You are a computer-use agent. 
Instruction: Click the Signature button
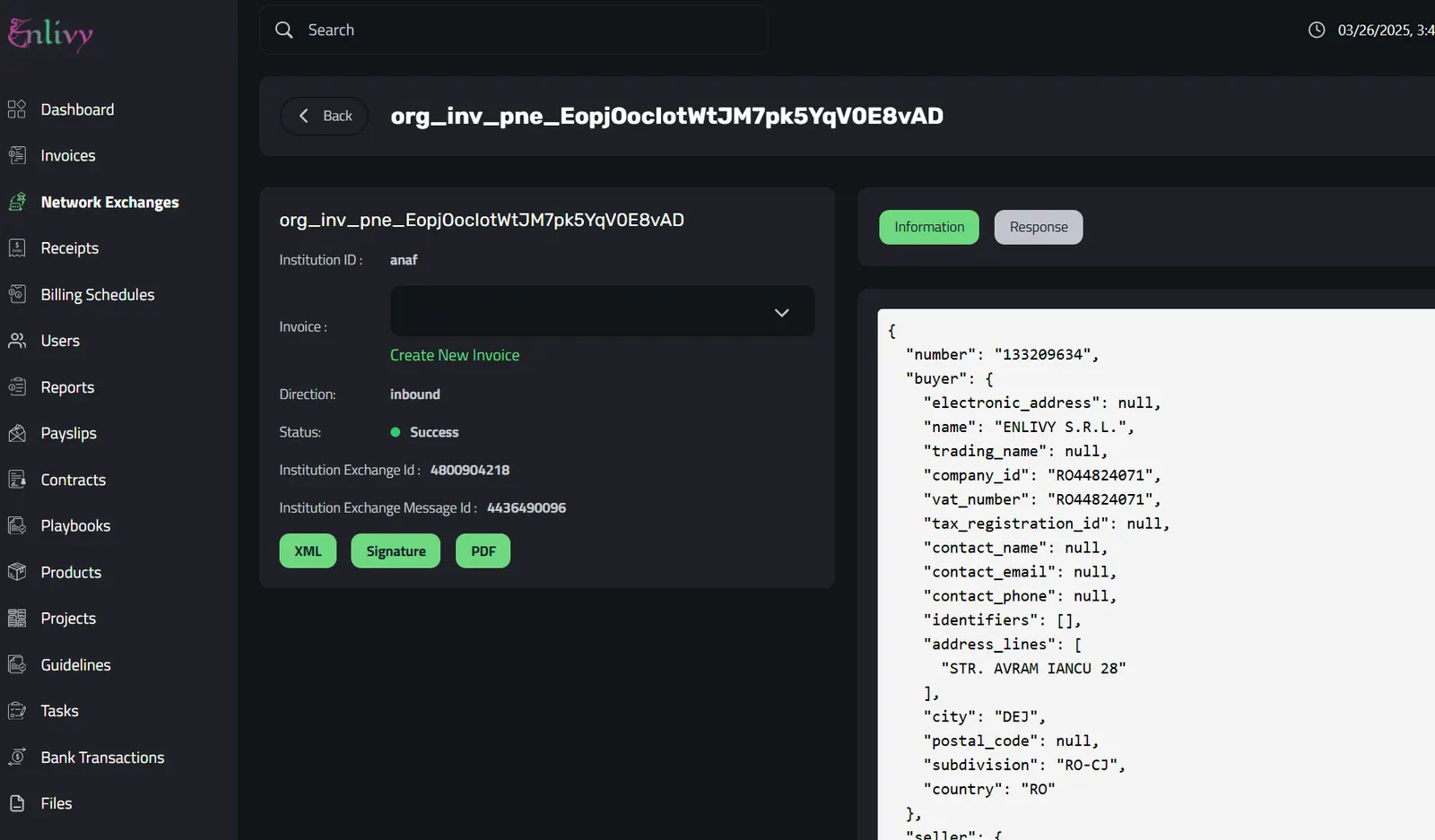(x=396, y=551)
